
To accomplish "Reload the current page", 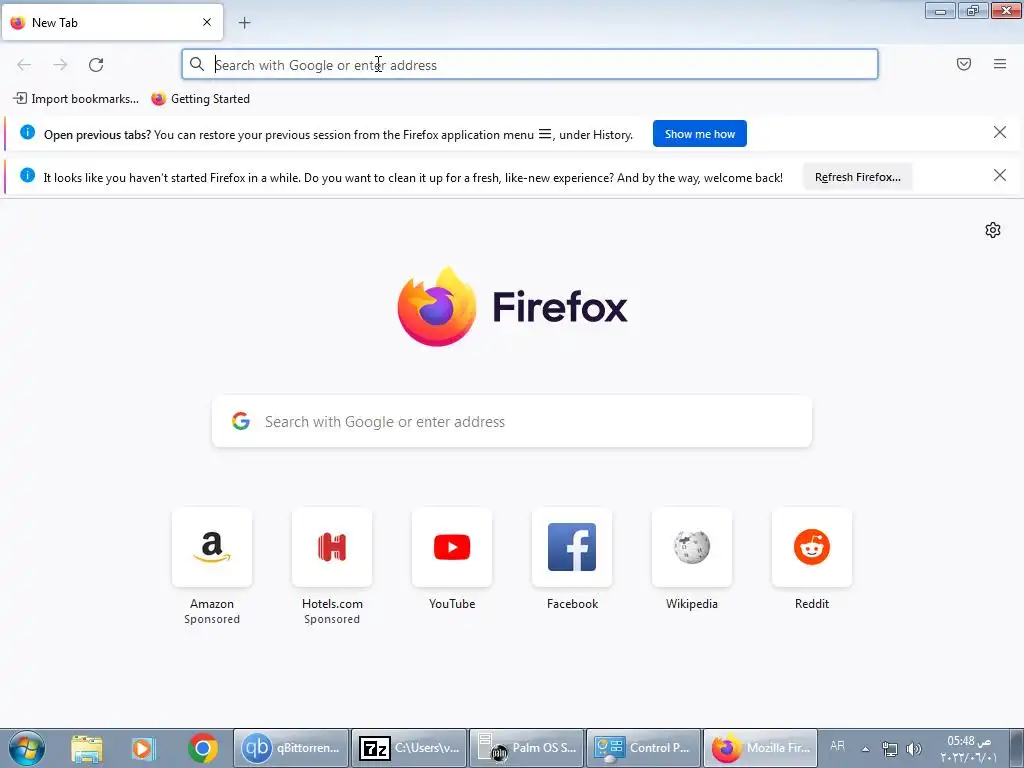I will point(96,65).
